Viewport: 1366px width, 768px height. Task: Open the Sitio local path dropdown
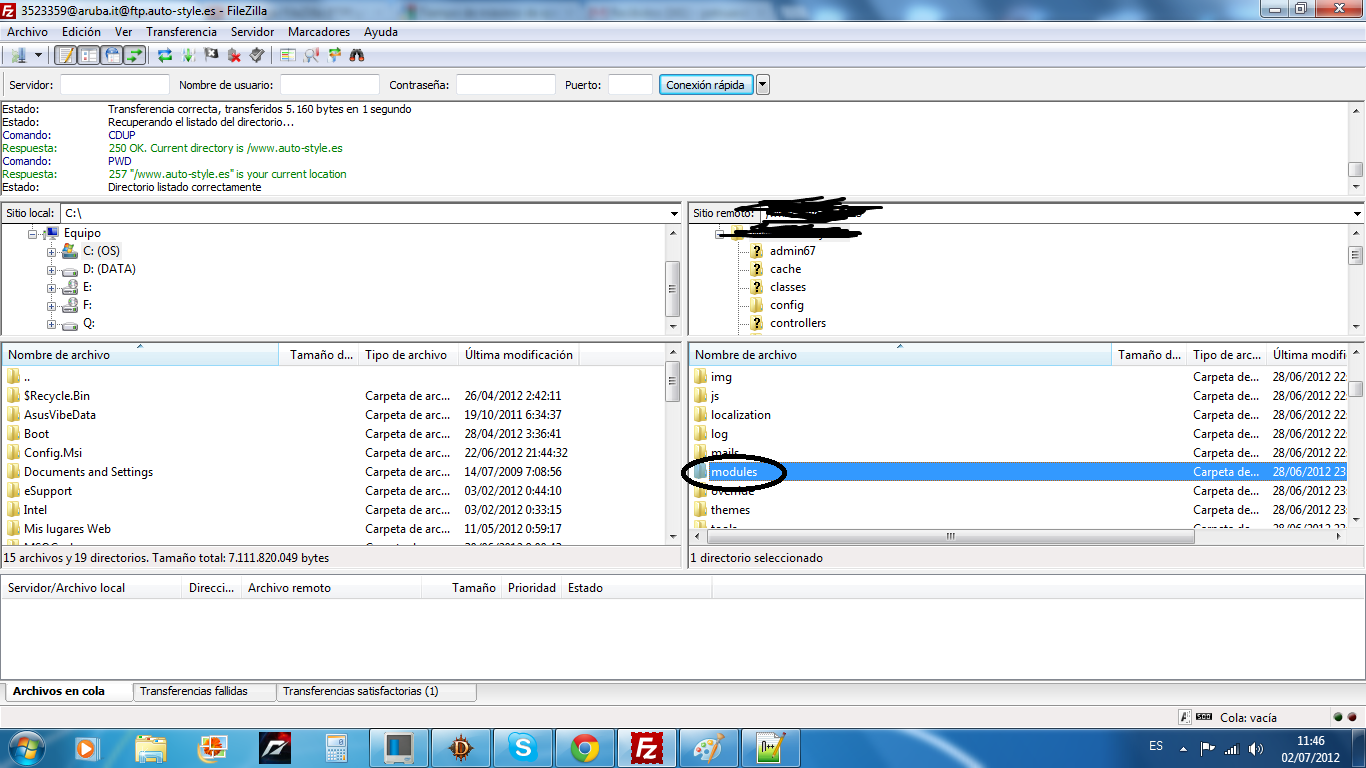click(x=675, y=214)
